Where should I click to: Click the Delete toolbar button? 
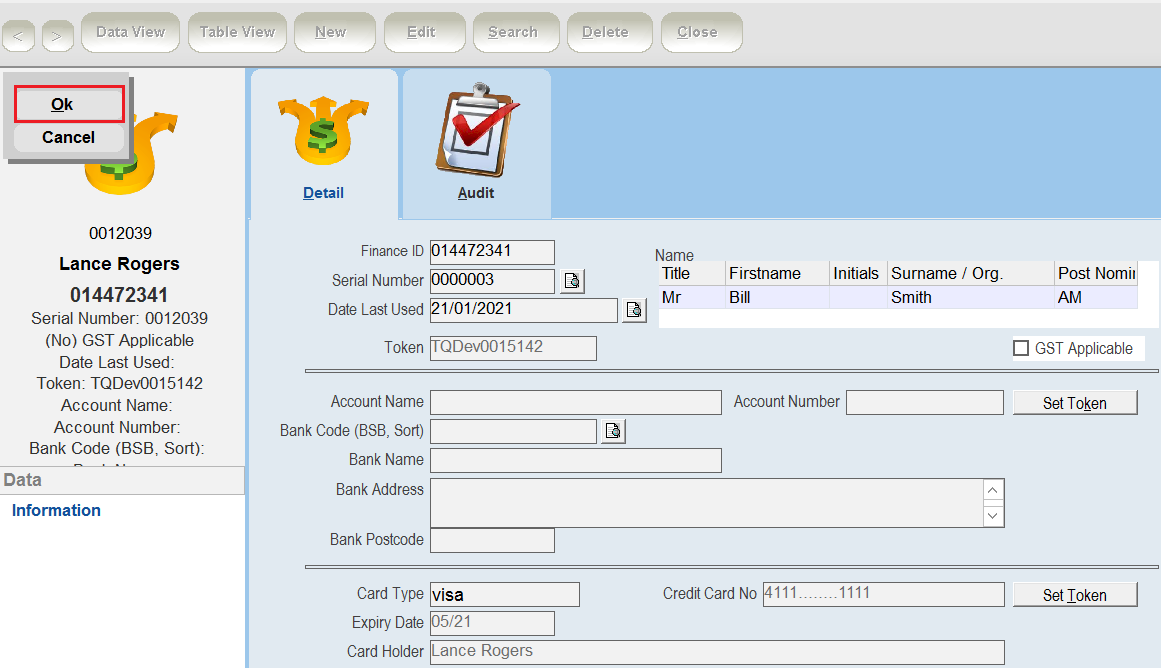[609, 32]
